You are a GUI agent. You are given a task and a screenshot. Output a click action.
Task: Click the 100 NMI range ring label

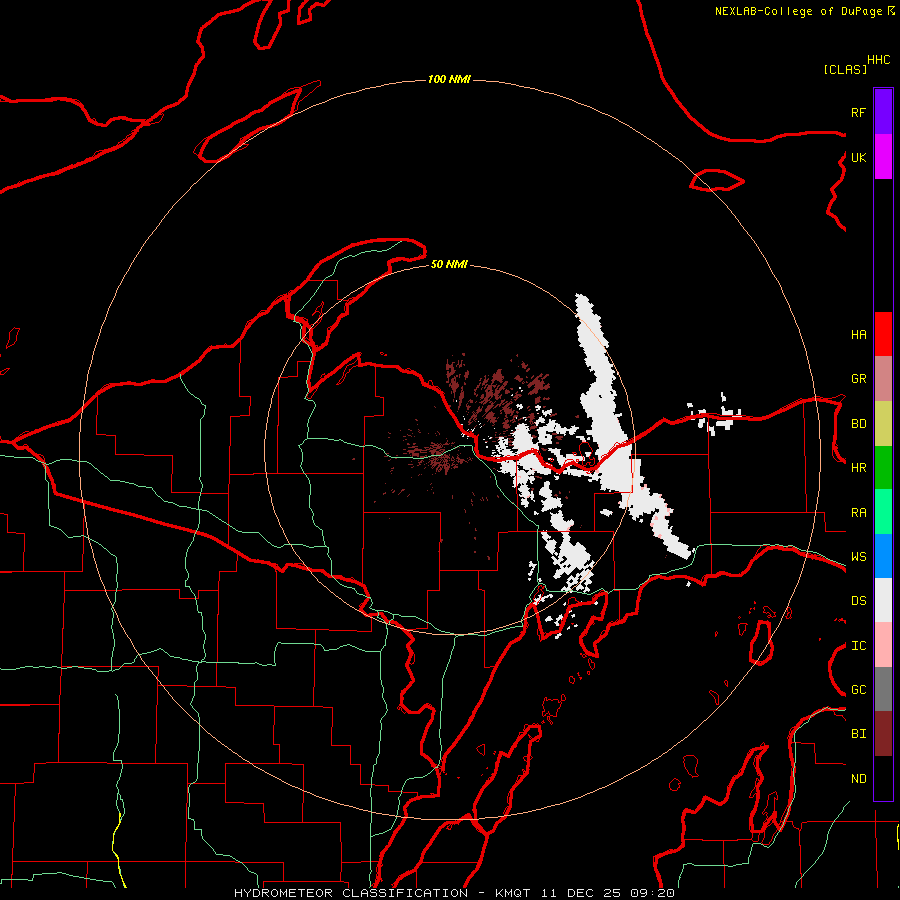449,79
